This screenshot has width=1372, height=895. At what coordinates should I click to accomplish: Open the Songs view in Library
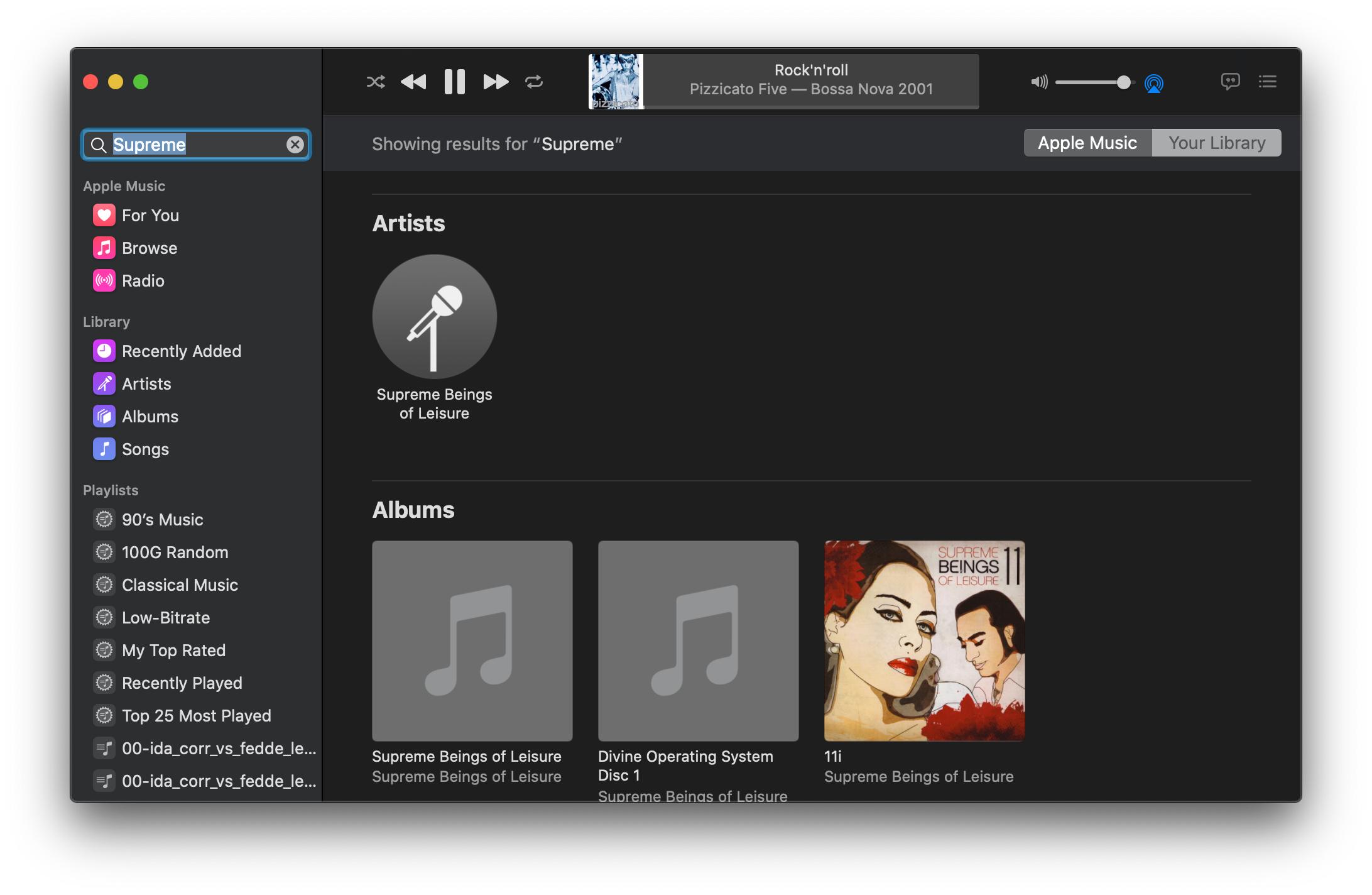[x=145, y=449]
